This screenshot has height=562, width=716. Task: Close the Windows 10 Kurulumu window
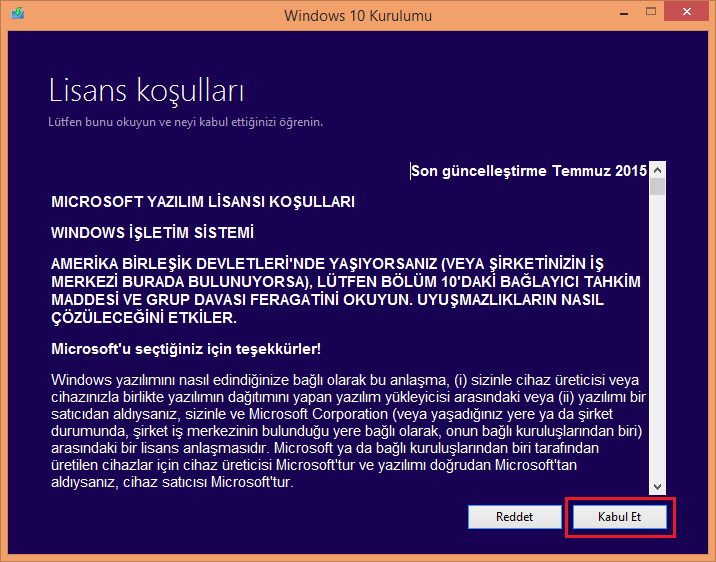(x=687, y=11)
